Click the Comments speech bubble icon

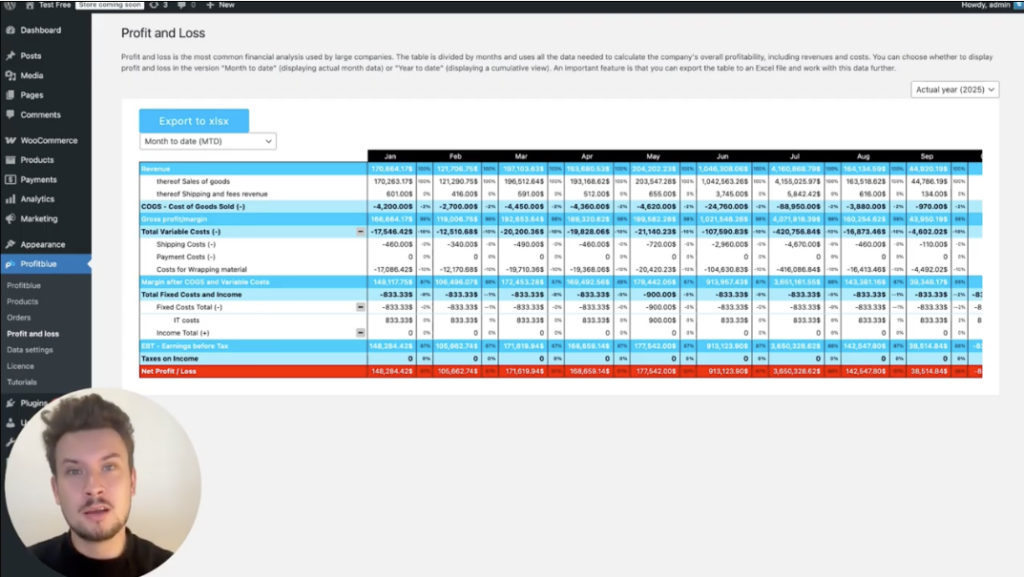click(x=10, y=115)
